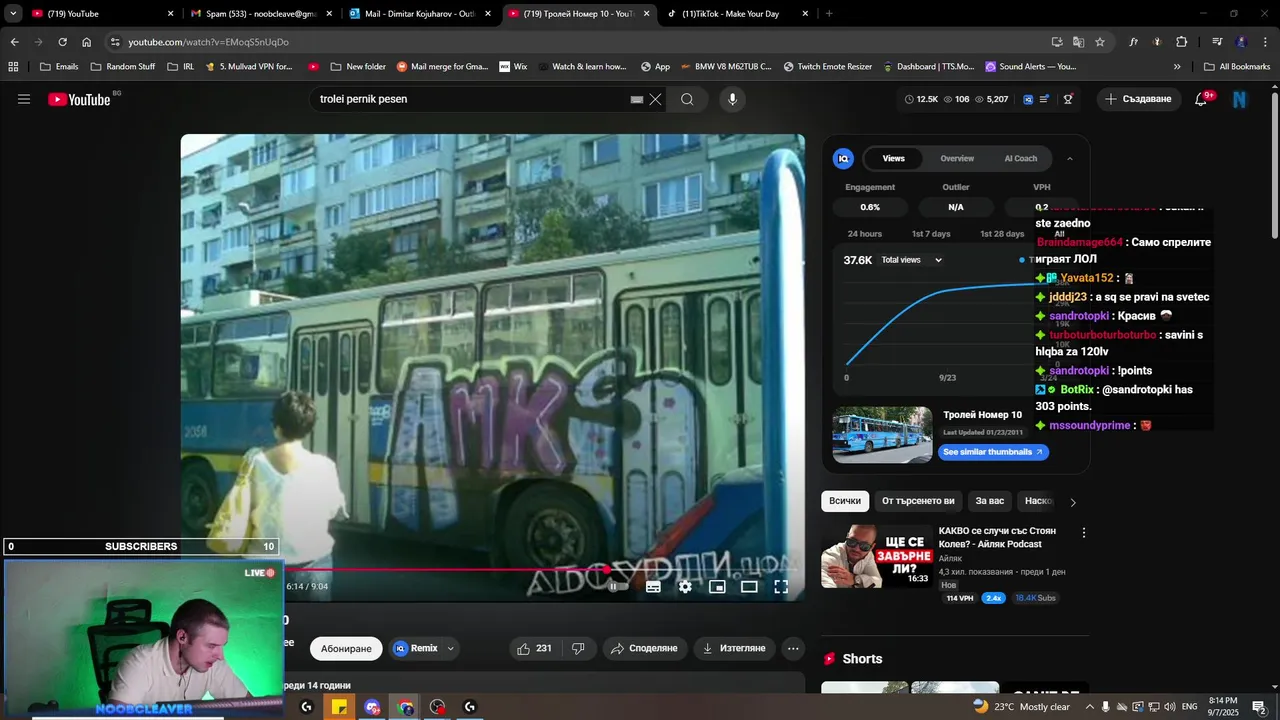This screenshot has height=720, width=1280.
Task: Open video player settings gear
Action: (x=685, y=587)
